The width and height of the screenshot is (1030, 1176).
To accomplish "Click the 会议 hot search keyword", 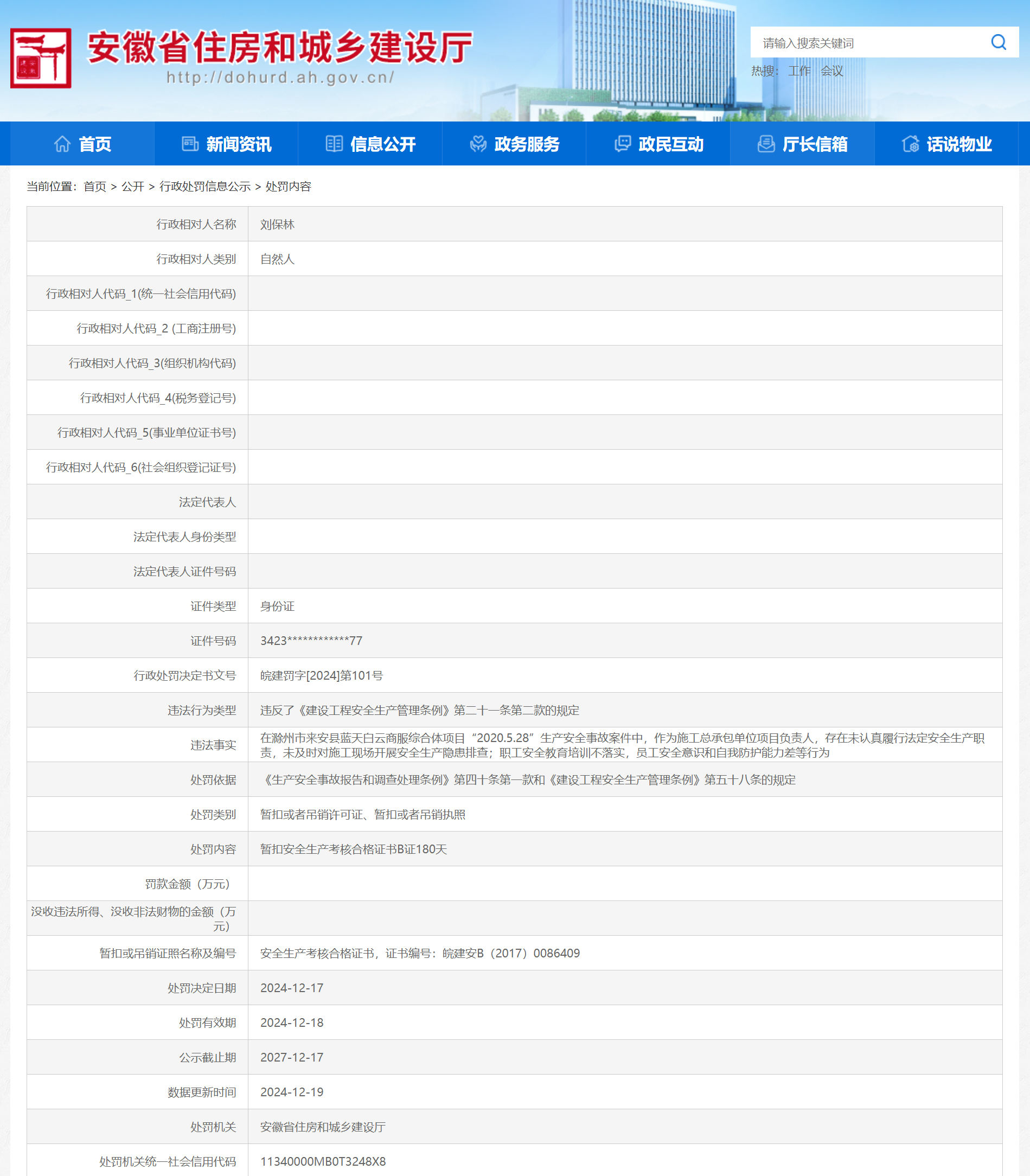I will point(831,71).
